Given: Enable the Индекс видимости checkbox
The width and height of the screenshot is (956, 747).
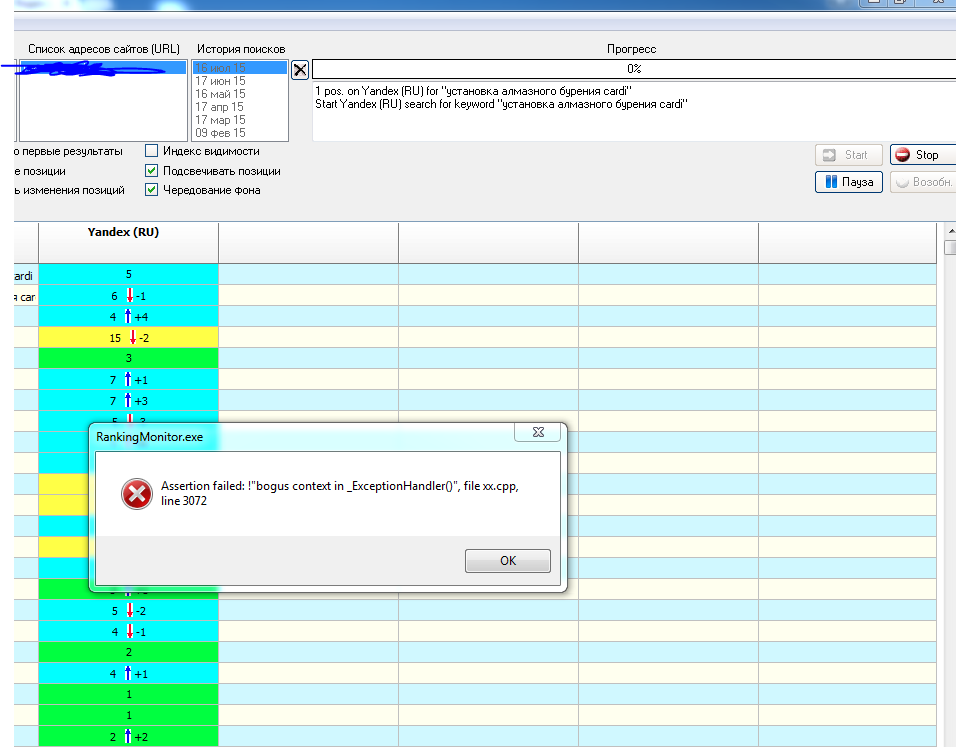Looking at the screenshot, I should click(152, 151).
